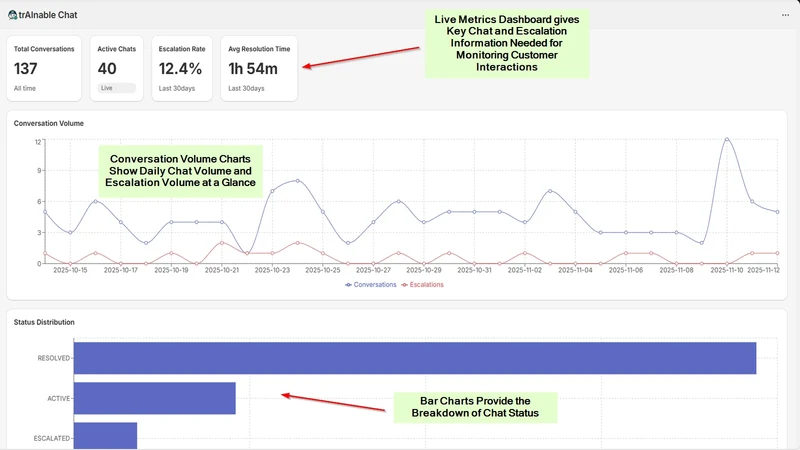Click the 2025-10-15 axis date label
This screenshot has height=450, width=800.
point(70,270)
